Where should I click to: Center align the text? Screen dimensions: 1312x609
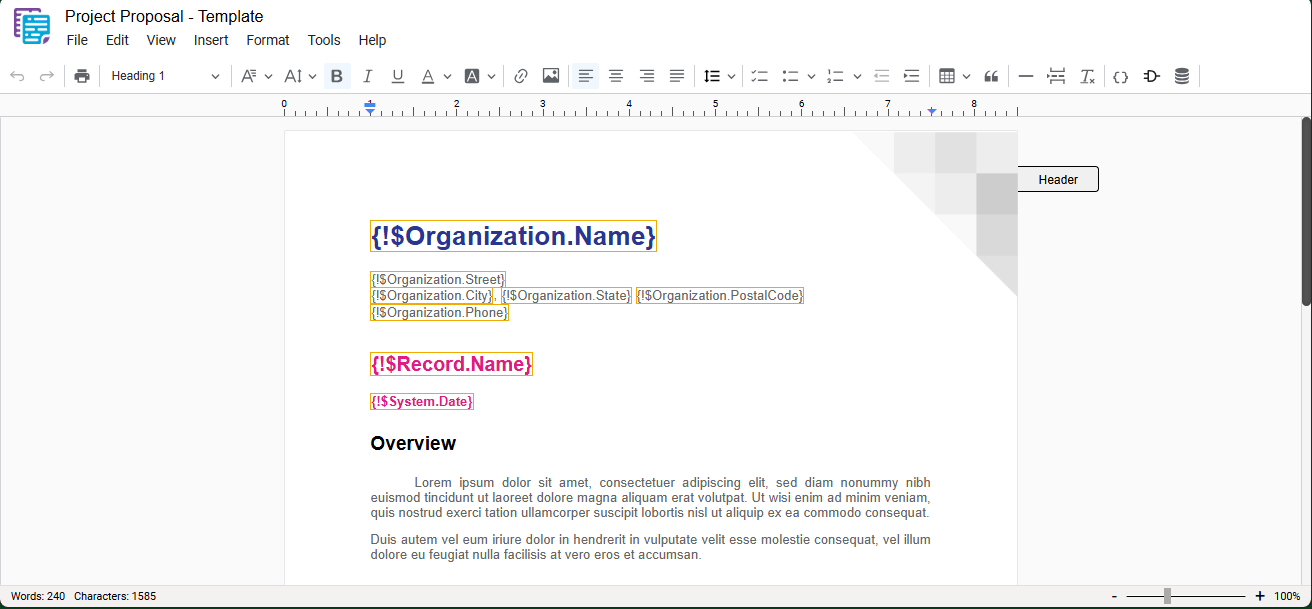click(616, 76)
